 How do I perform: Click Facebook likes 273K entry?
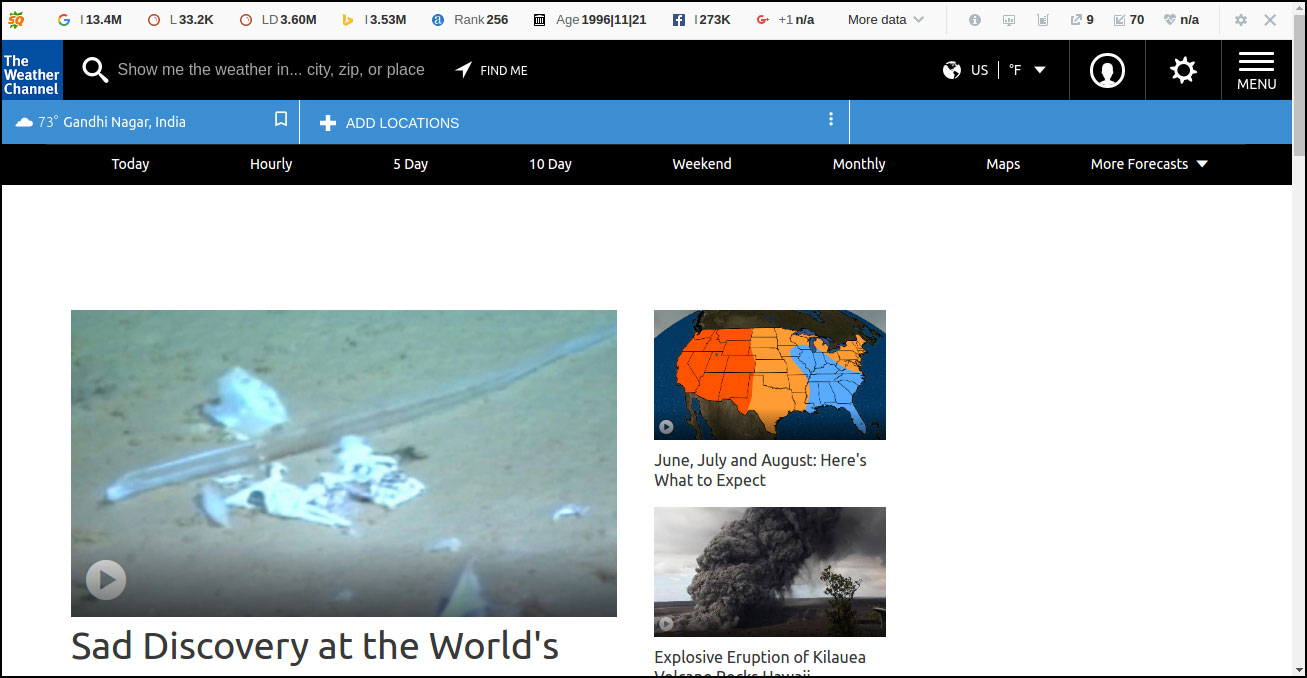(701, 19)
